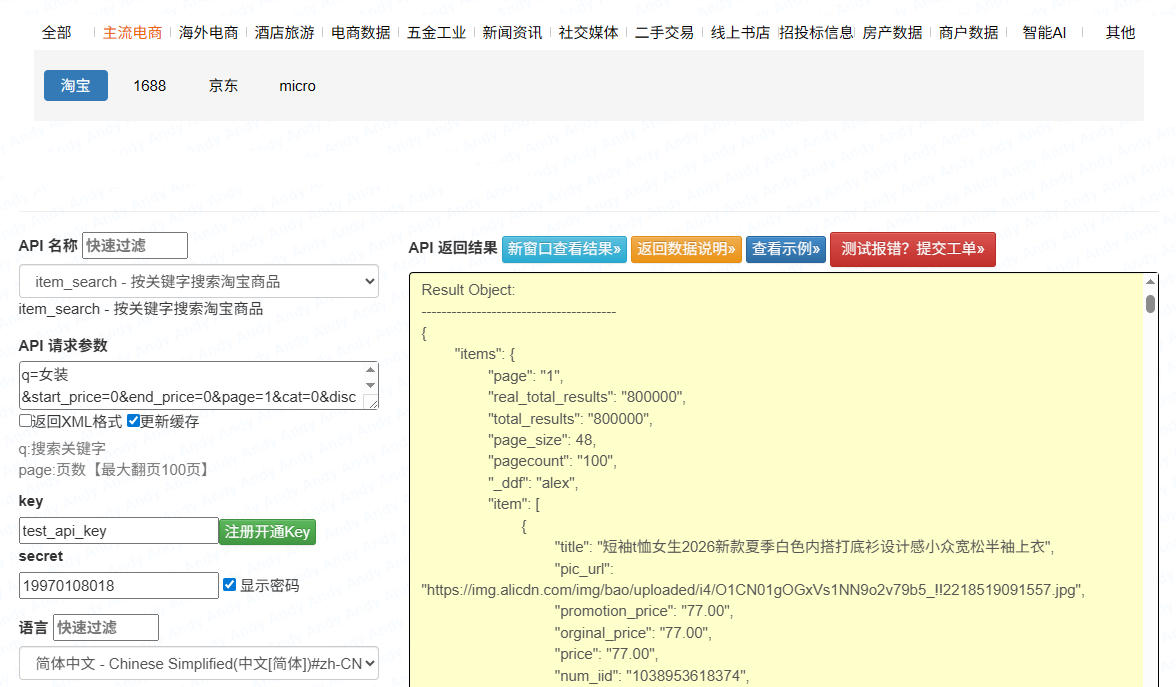Switch to 智能AI category

coord(1044,33)
